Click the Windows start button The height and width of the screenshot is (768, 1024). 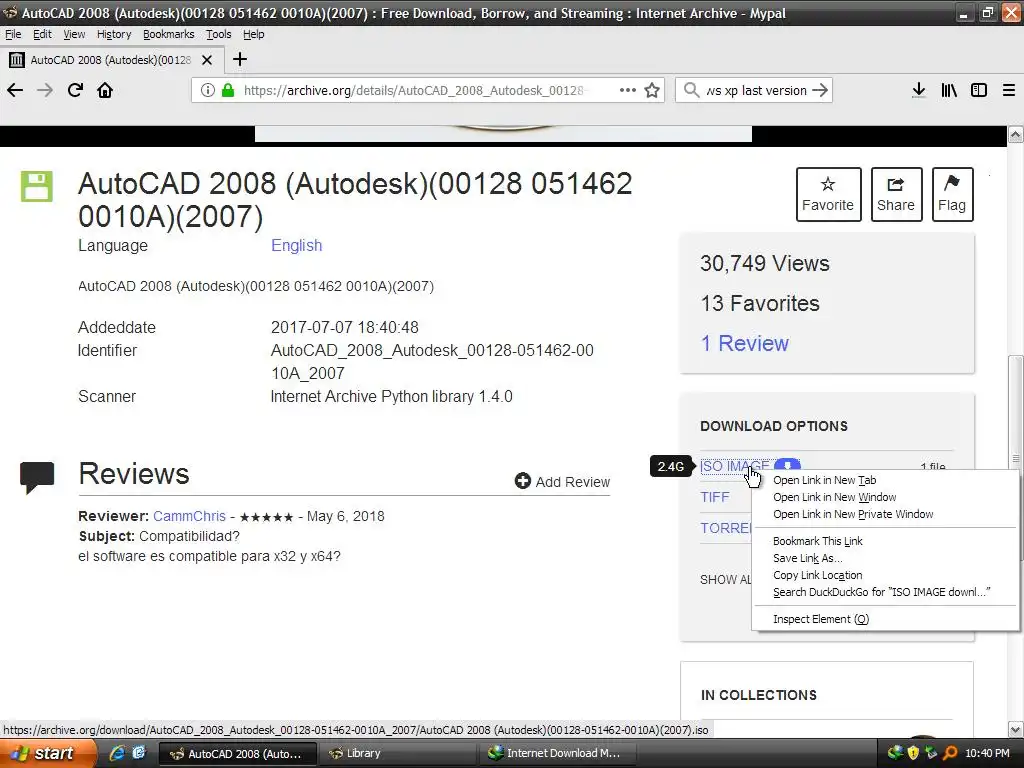[46, 753]
